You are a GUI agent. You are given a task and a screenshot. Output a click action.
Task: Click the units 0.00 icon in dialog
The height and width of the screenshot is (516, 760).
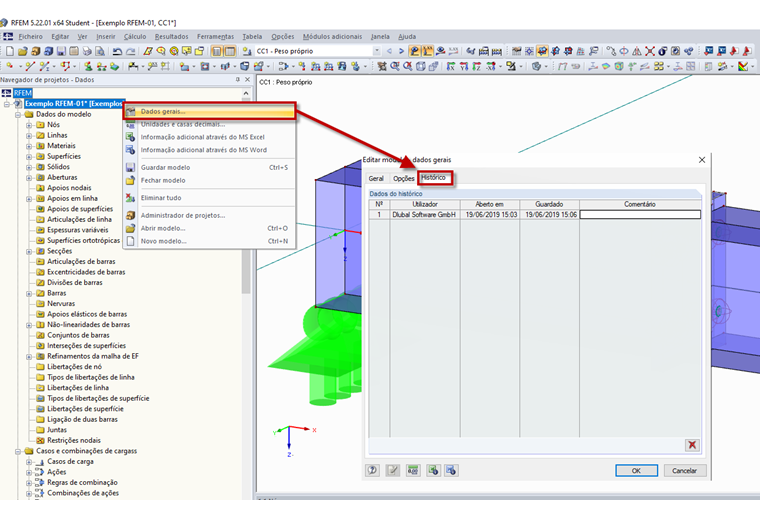pyautogui.click(x=413, y=470)
